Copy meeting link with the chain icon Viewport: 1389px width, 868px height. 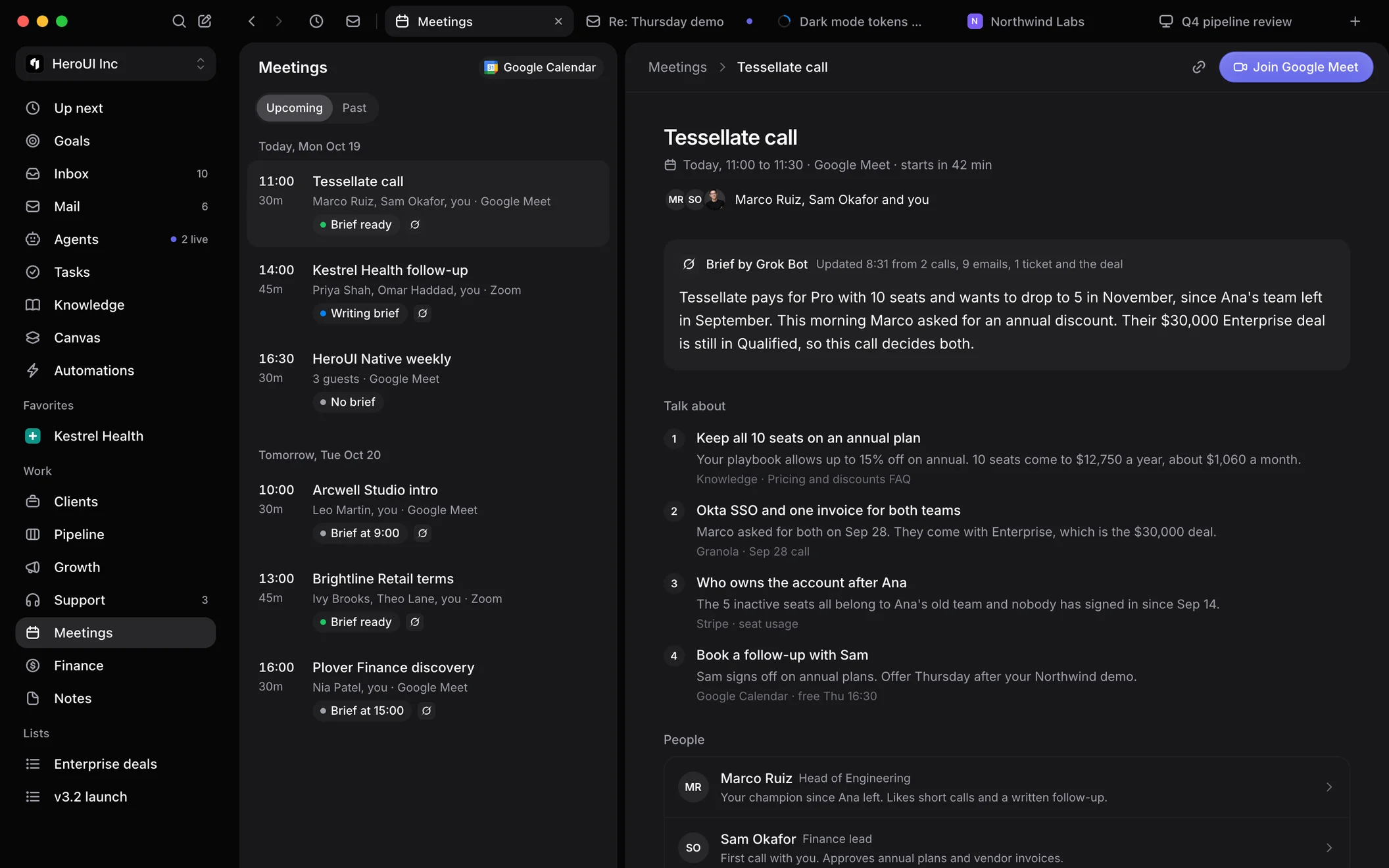point(1199,67)
